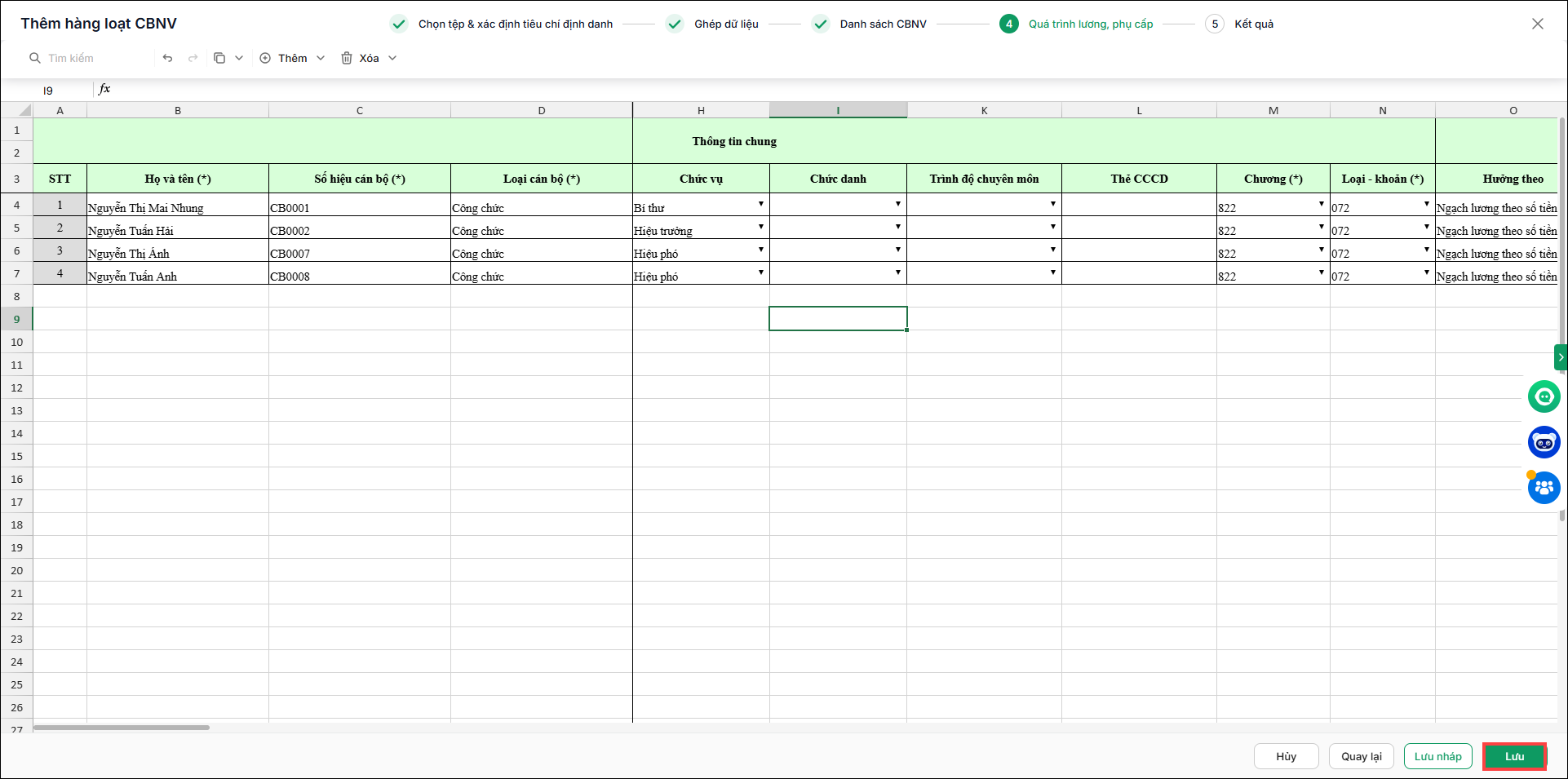Click the undo arrow icon

167,58
